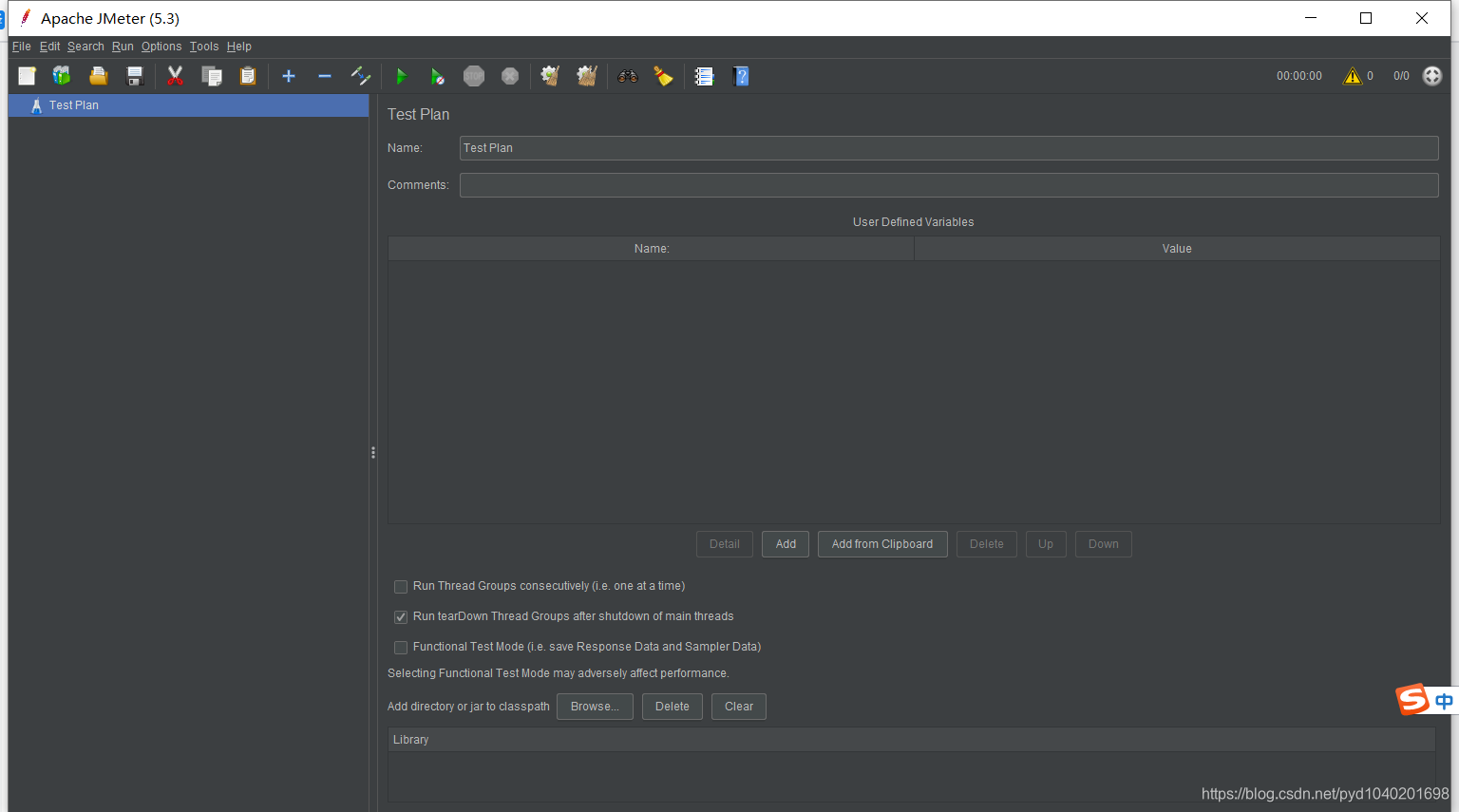Image resolution: width=1459 pixels, height=812 pixels.
Task: Toggle the Chinese input mode indicator
Action: click(1444, 701)
